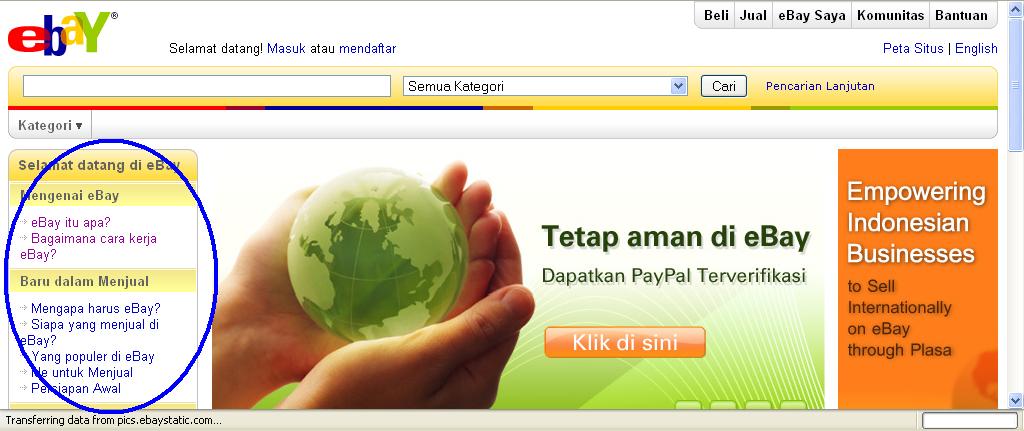The height and width of the screenshot is (431, 1024).
Task: Open Peta Situs link
Action: (x=913, y=48)
